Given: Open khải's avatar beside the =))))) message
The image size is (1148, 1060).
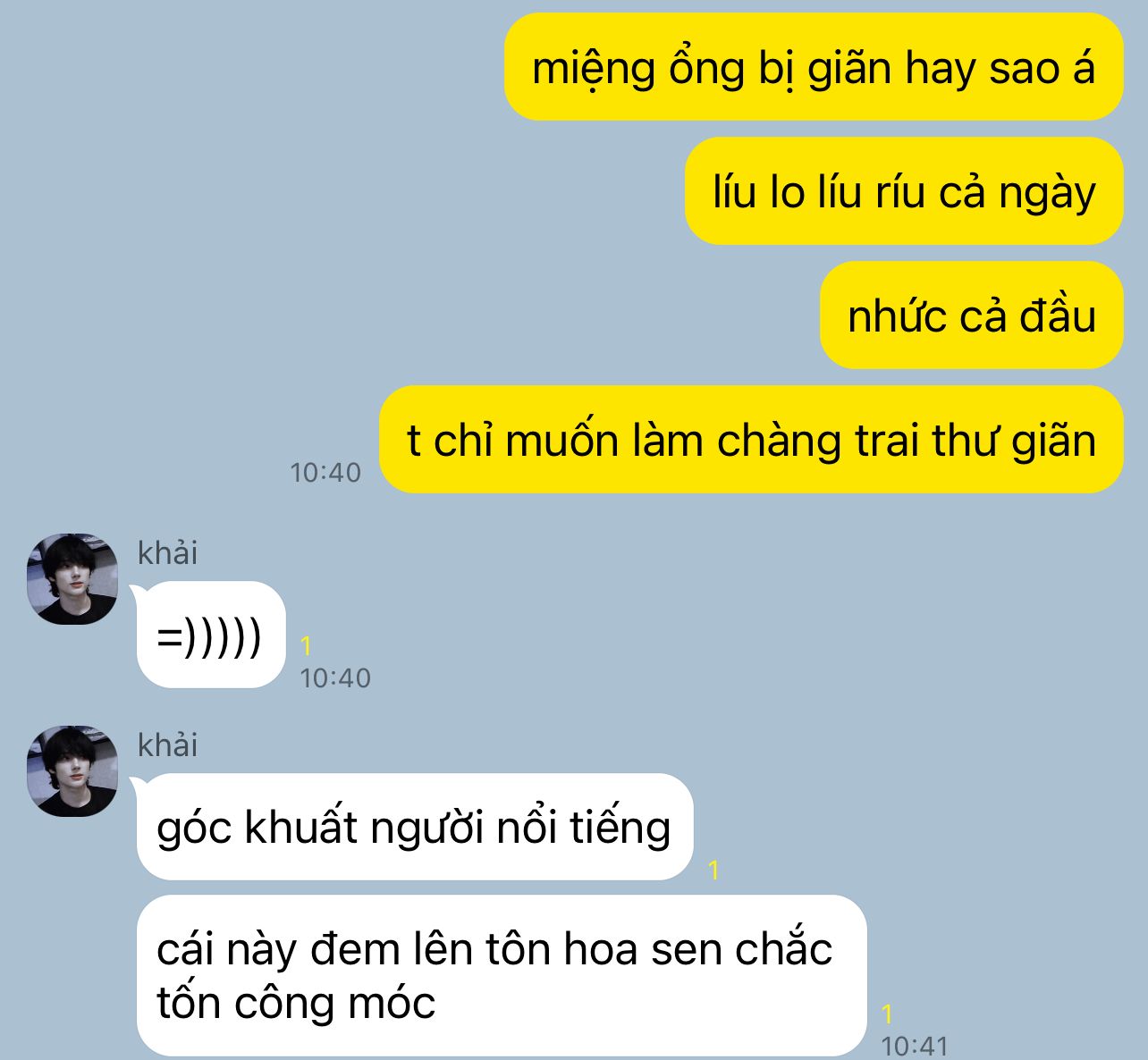Looking at the screenshot, I should coord(72,579).
